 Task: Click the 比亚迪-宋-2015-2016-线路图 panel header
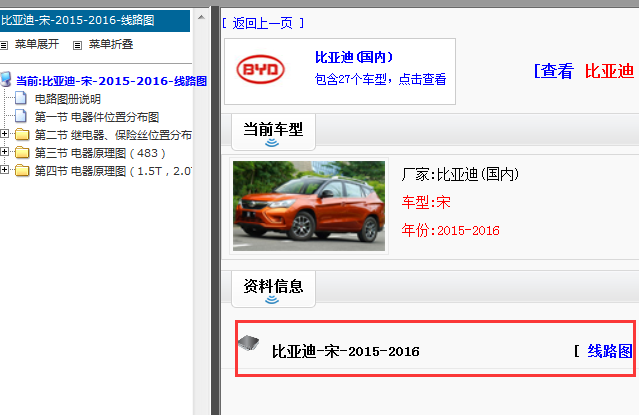pyautogui.click(x=95, y=20)
